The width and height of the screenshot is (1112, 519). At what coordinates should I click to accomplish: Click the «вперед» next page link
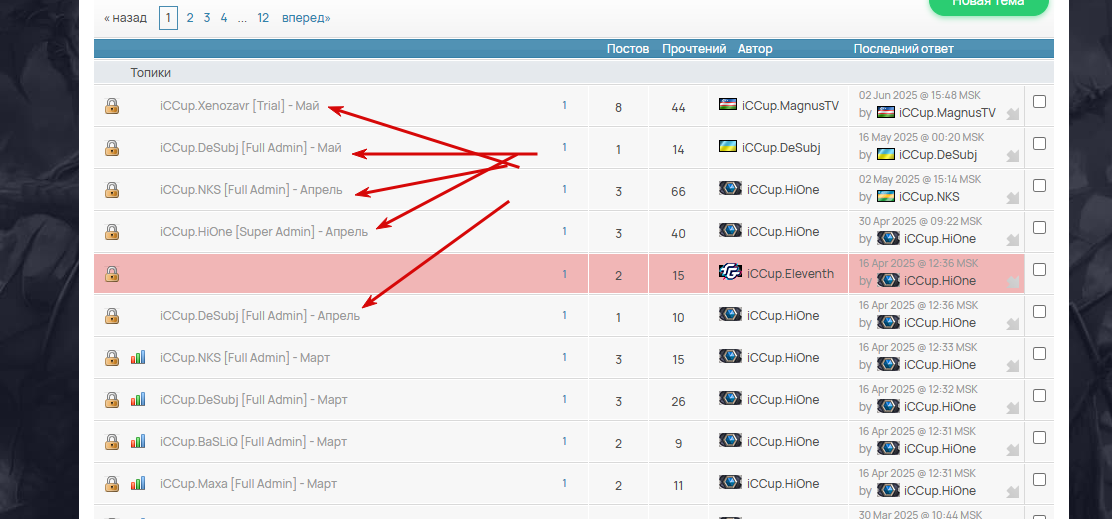click(306, 18)
